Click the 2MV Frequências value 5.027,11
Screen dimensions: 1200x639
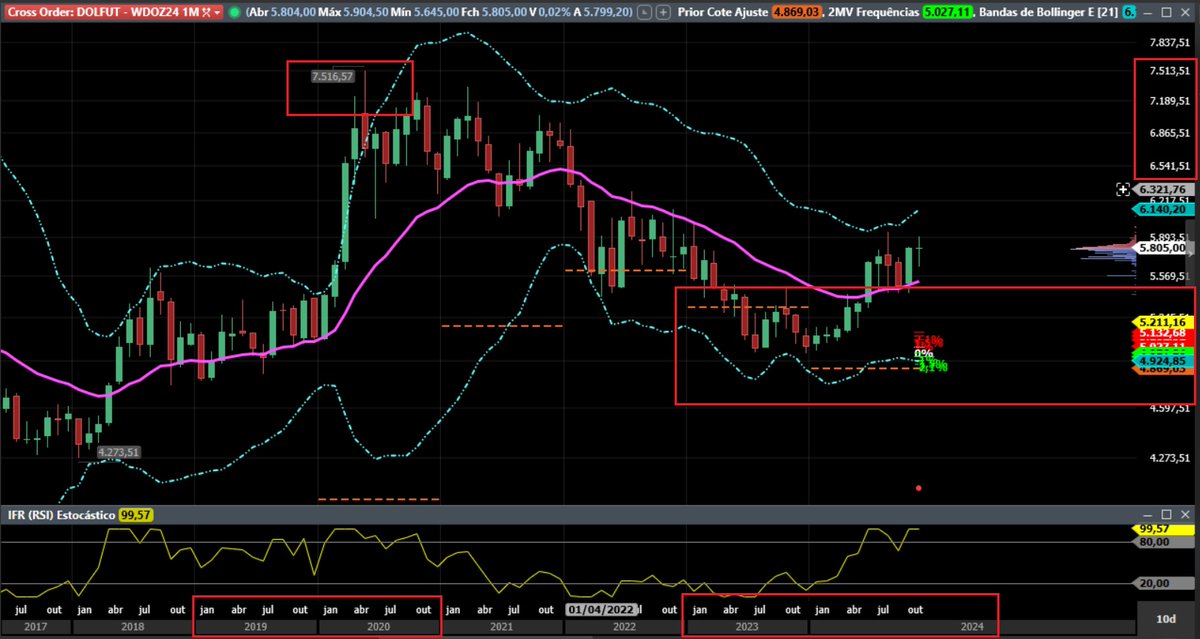(x=947, y=12)
